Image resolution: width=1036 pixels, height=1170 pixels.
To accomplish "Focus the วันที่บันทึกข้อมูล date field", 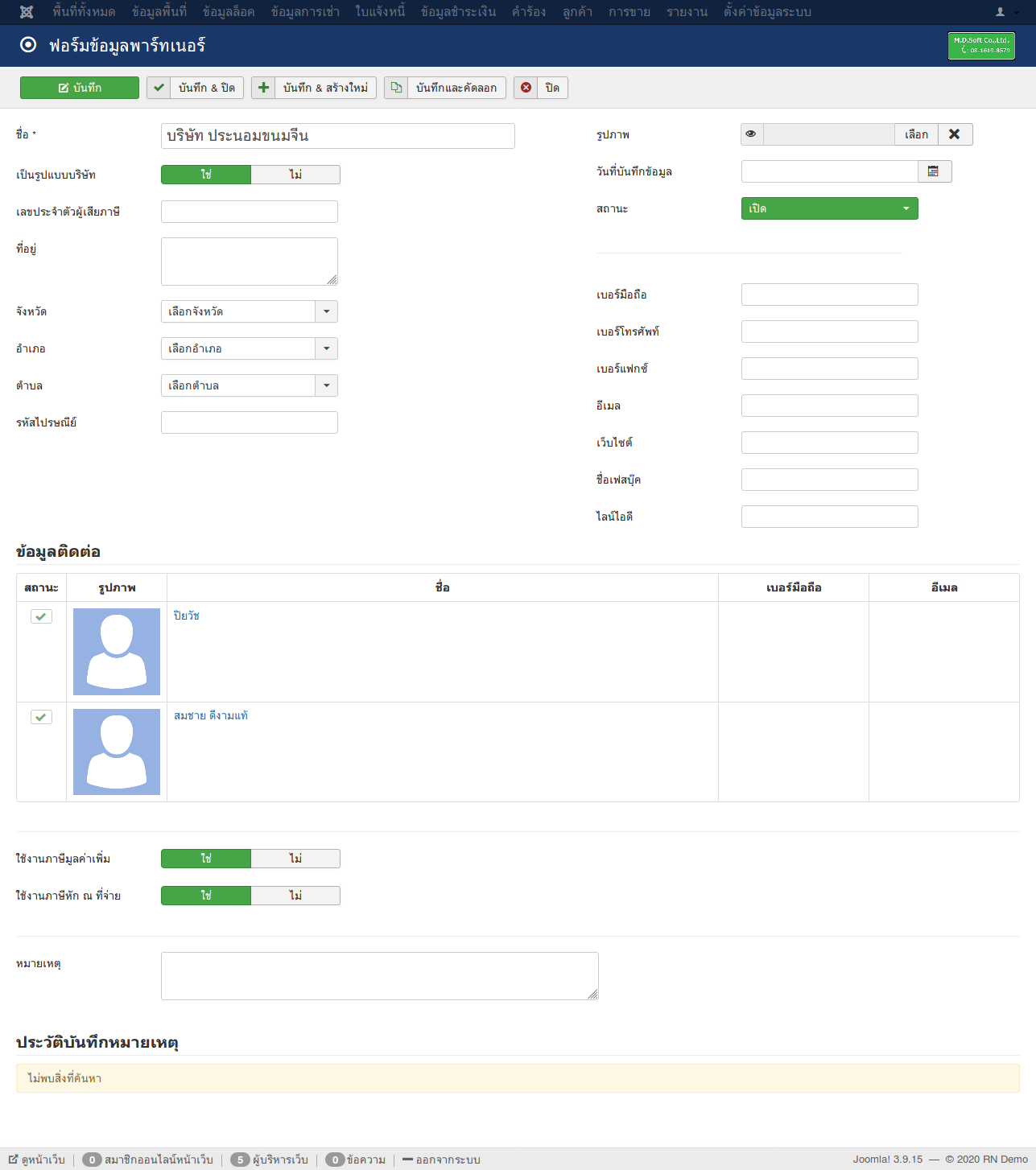I will click(x=830, y=171).
